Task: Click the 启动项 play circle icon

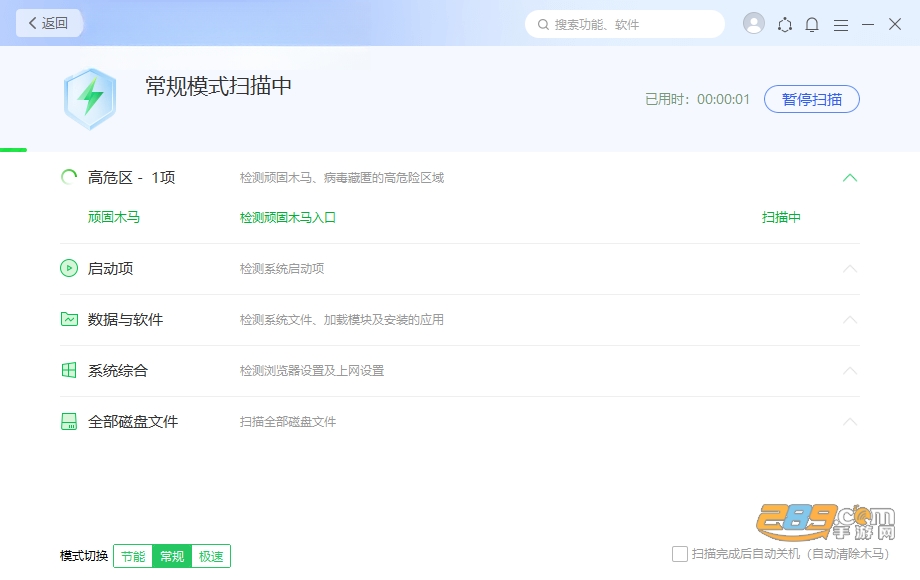Action: [x=69, y=268]
